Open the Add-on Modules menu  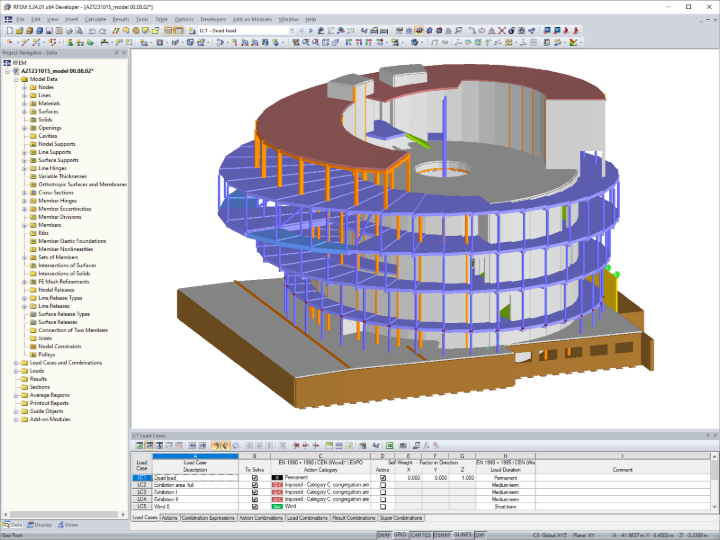pos(252,19)
